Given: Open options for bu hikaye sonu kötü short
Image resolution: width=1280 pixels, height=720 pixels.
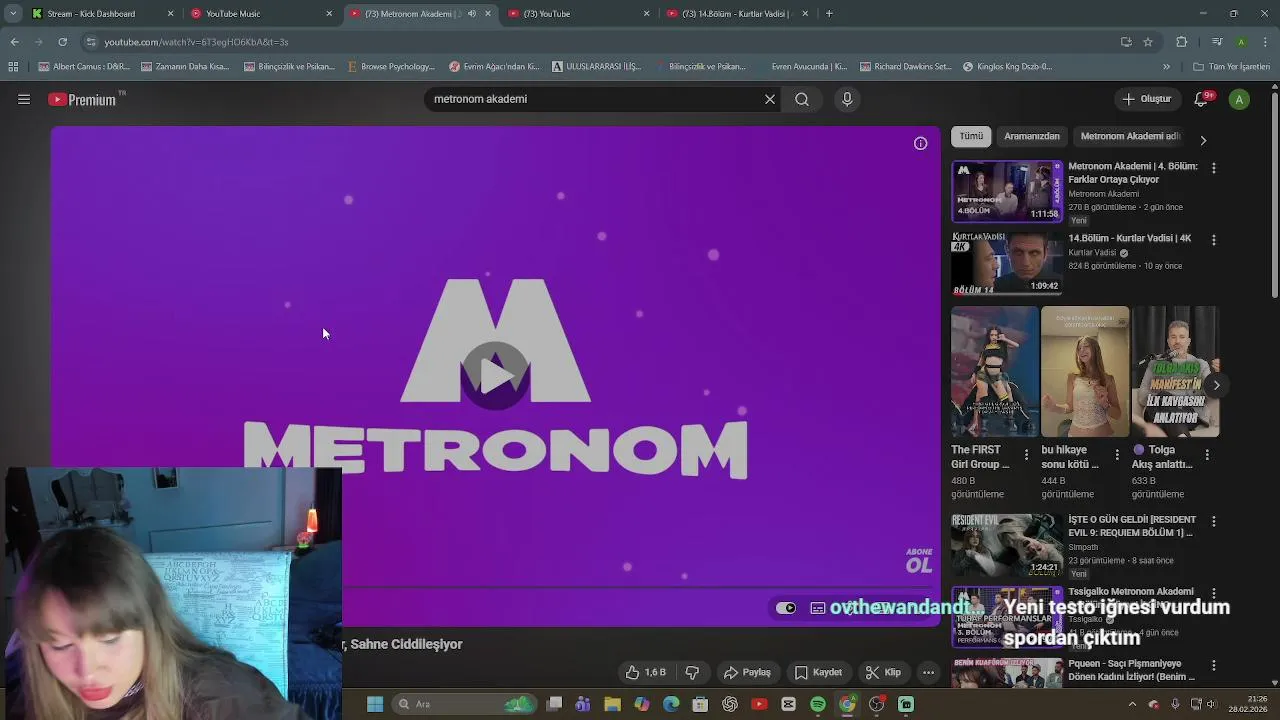Looking at the screenshot, I should pyautogui.click(x=1116, y=455).
